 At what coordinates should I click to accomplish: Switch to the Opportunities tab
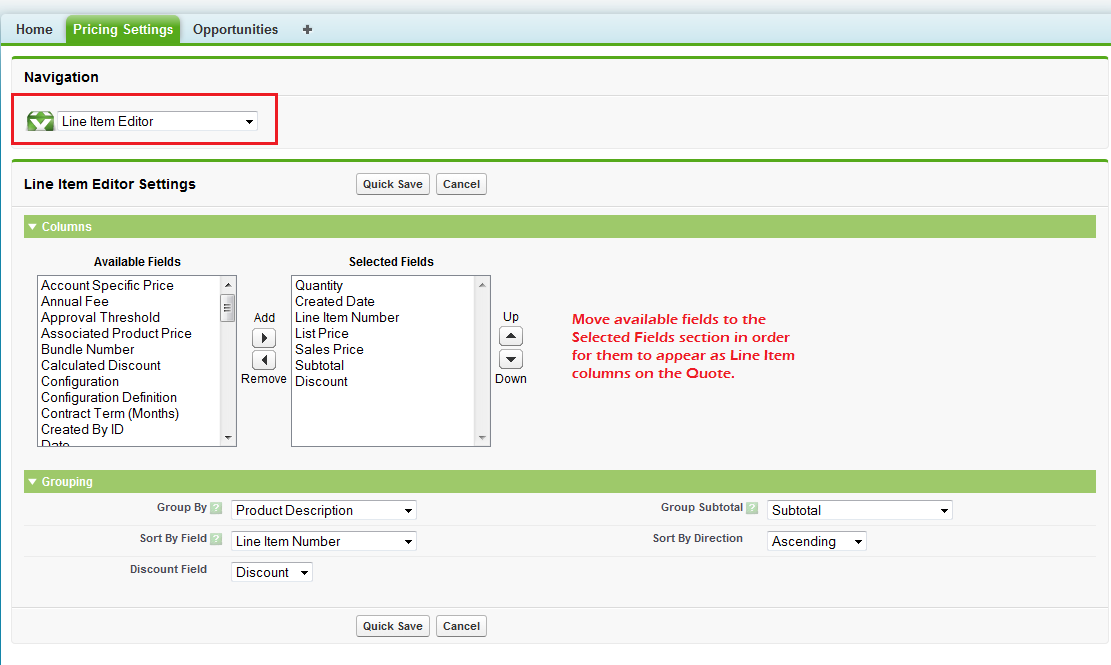pos(235,30)
